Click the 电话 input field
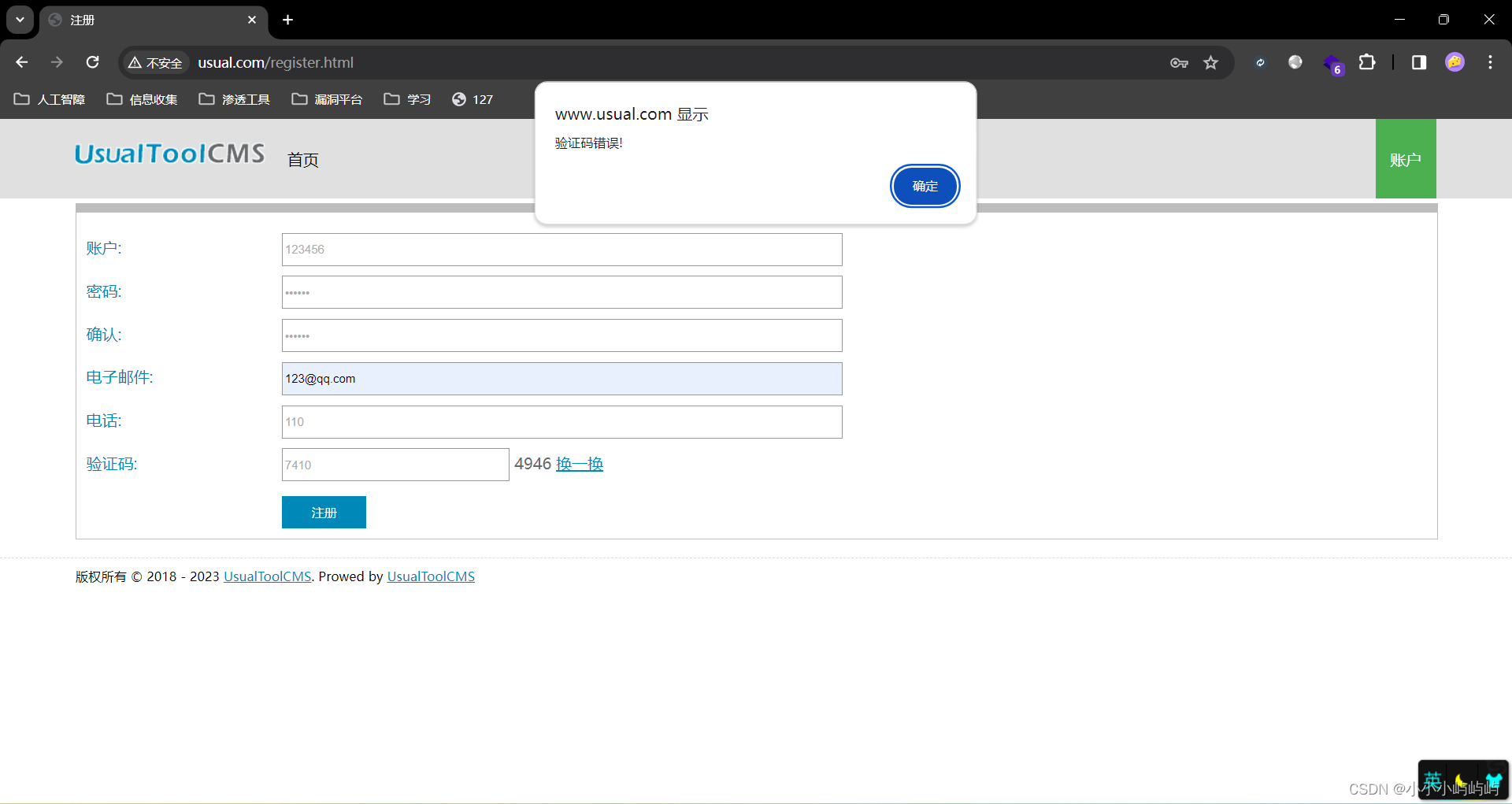Viewport: 1512px width, 804px height. (x=562, y=422)
